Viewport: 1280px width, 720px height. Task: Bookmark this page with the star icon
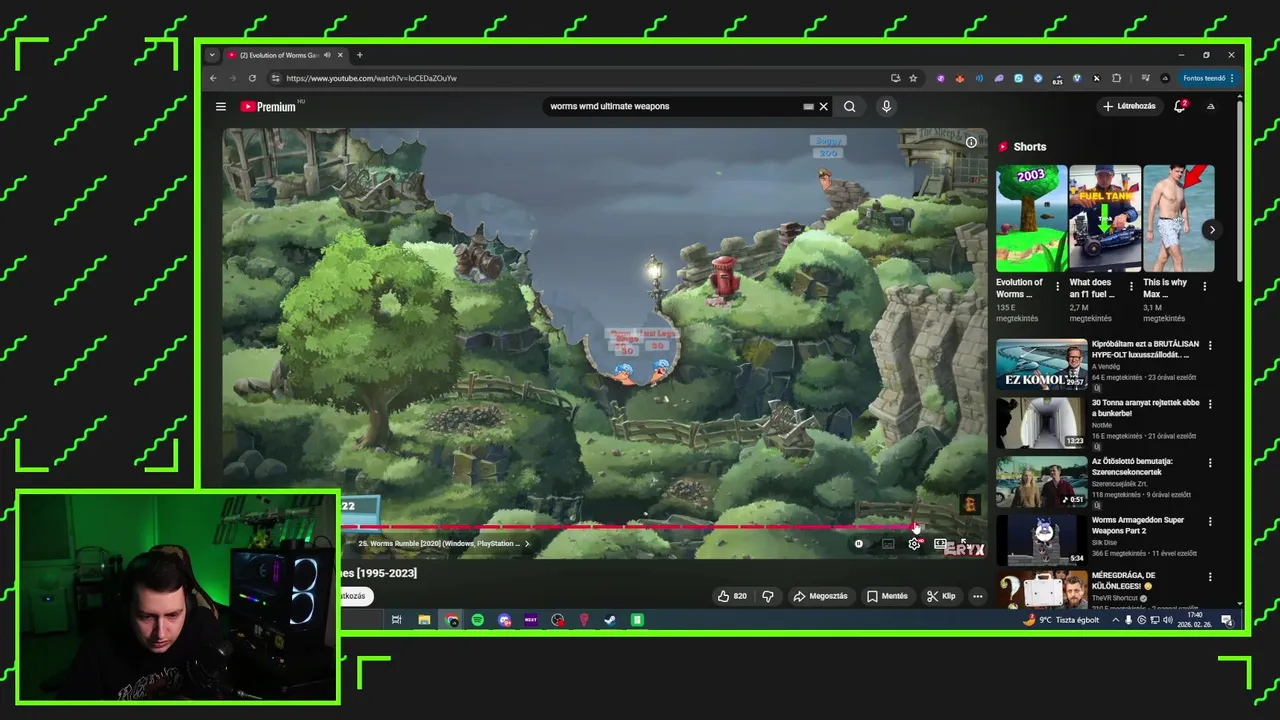pos(913,78)
